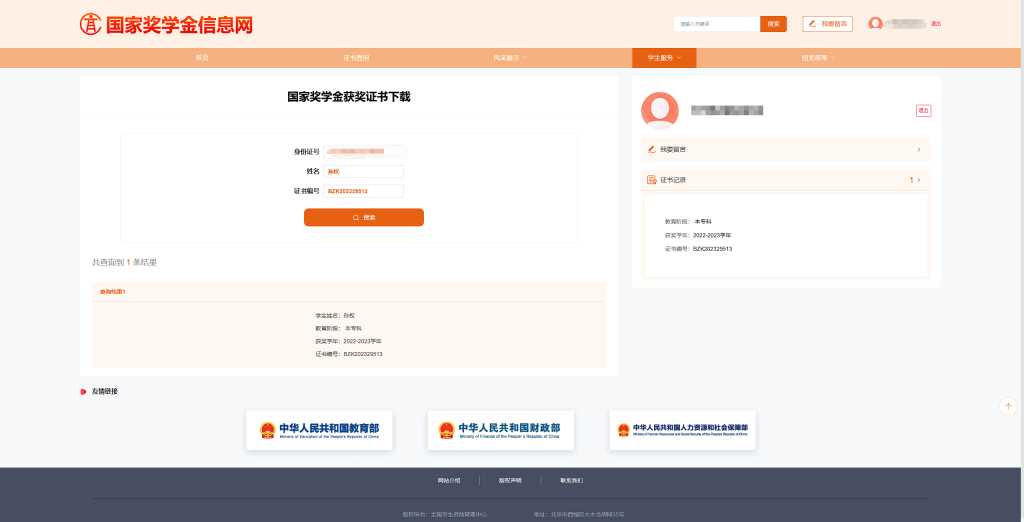Expand the 学生服务 navigation dropdown
The height and width of the screenshot is (522, 1024).
(x=664, y=57)
